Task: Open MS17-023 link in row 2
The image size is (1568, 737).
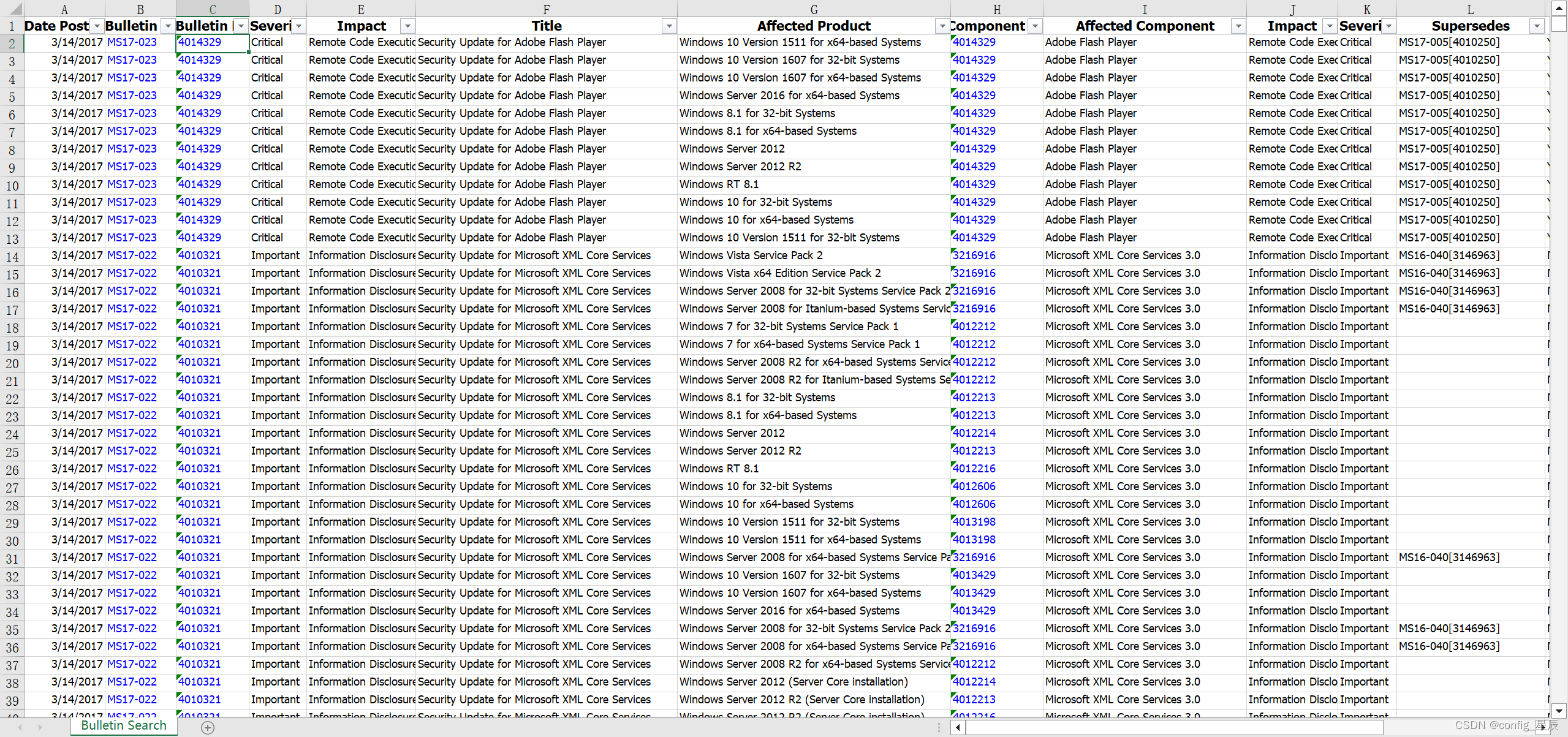Action: pyautogui.click(x=132, y=42)
